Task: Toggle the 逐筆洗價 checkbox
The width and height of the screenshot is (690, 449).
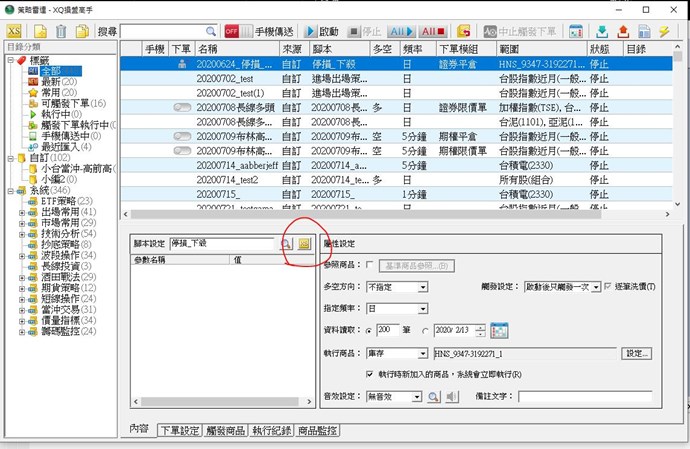Action: 608,287
